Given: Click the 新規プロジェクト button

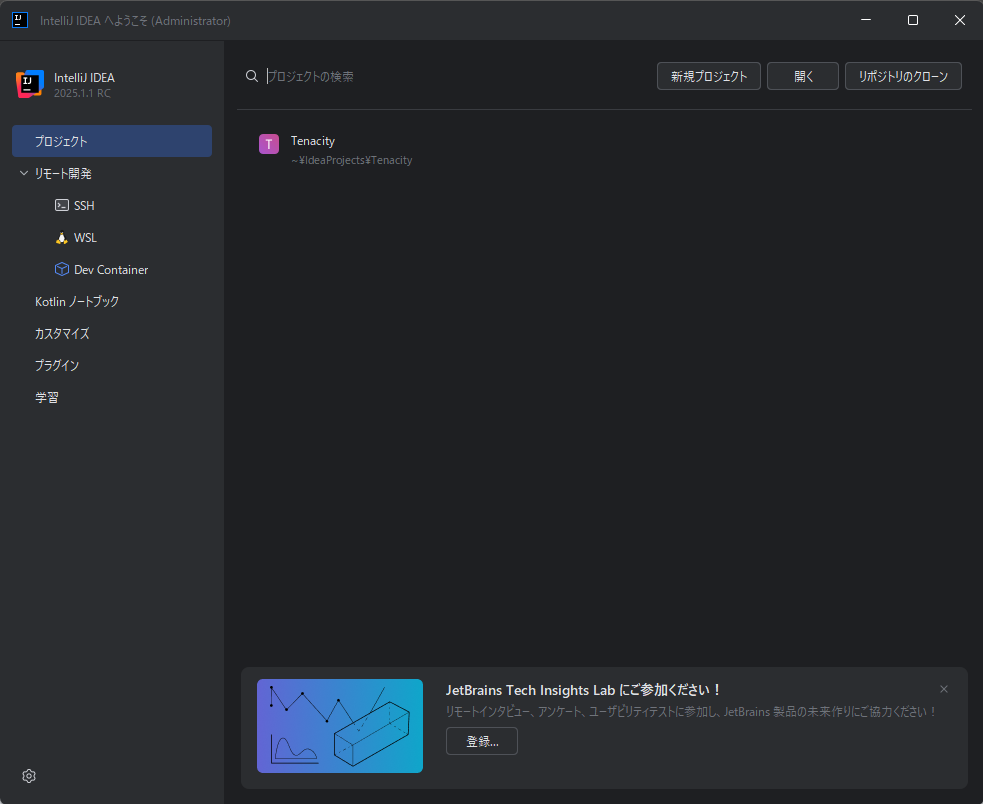Looking at the screenshot, I should point(708,76).
